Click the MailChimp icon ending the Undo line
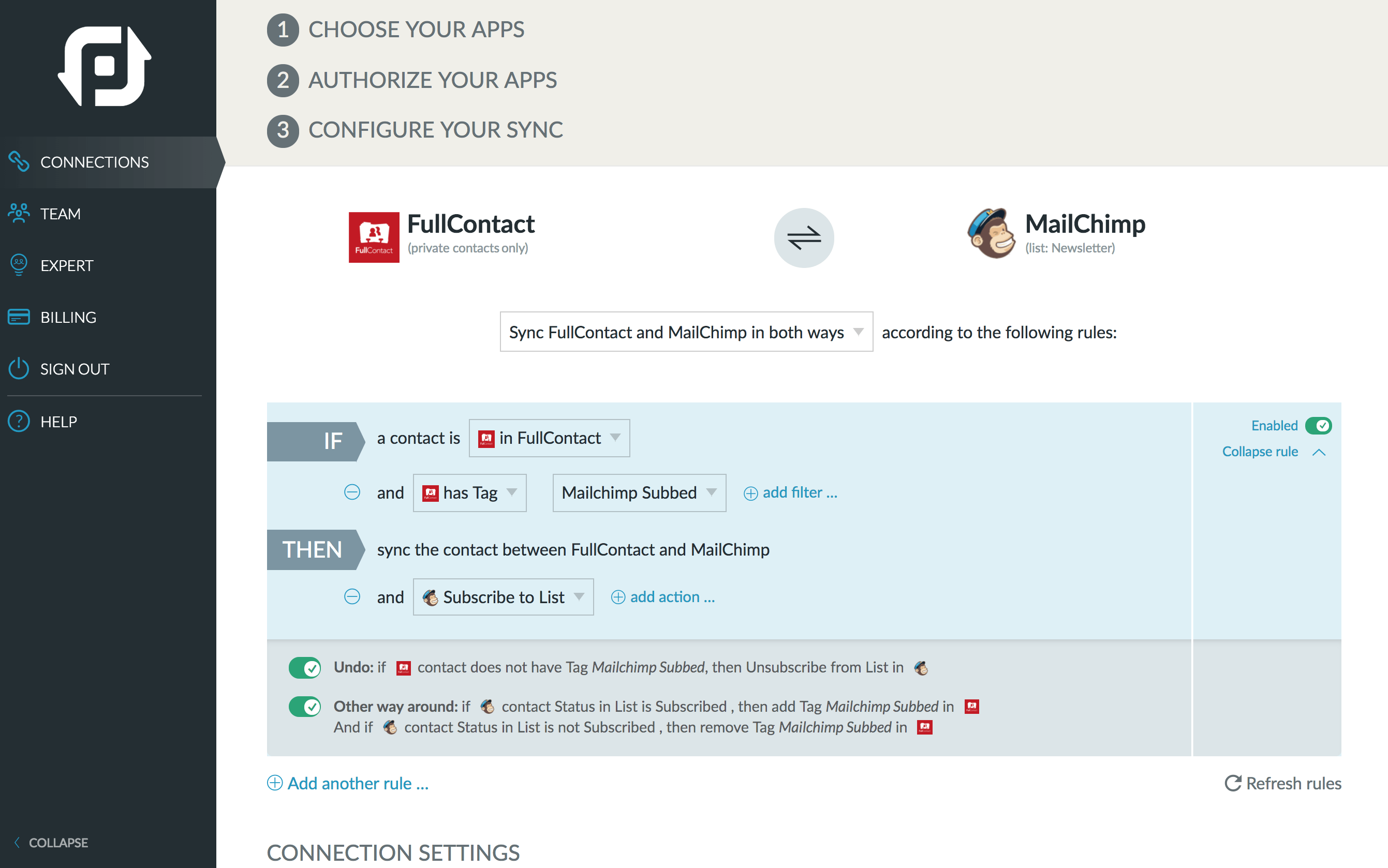The width and height of the screenshot is (1388, 868). (921, 668)
